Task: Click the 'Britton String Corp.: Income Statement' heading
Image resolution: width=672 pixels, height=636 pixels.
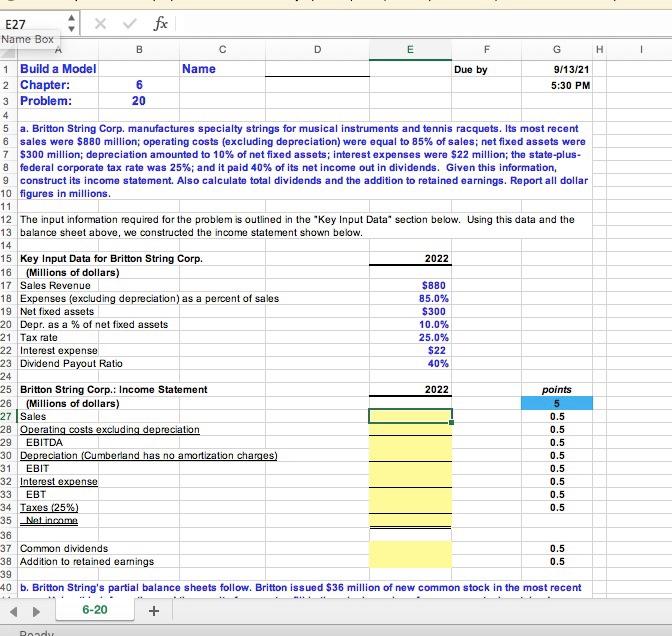Action: (114, 390)
